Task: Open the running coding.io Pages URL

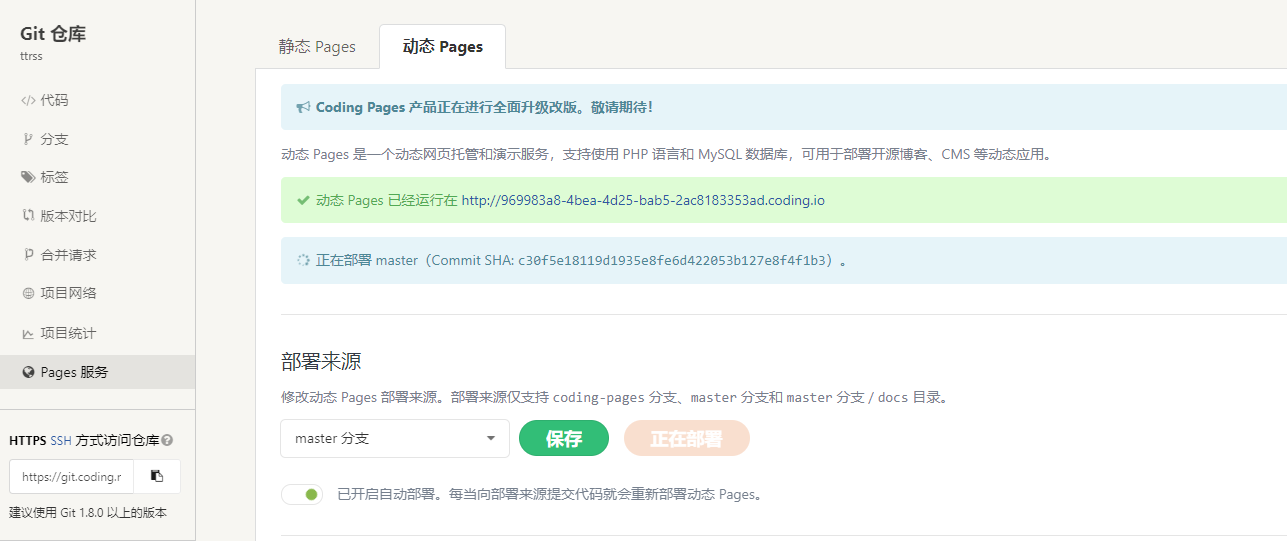Action: 643,200
